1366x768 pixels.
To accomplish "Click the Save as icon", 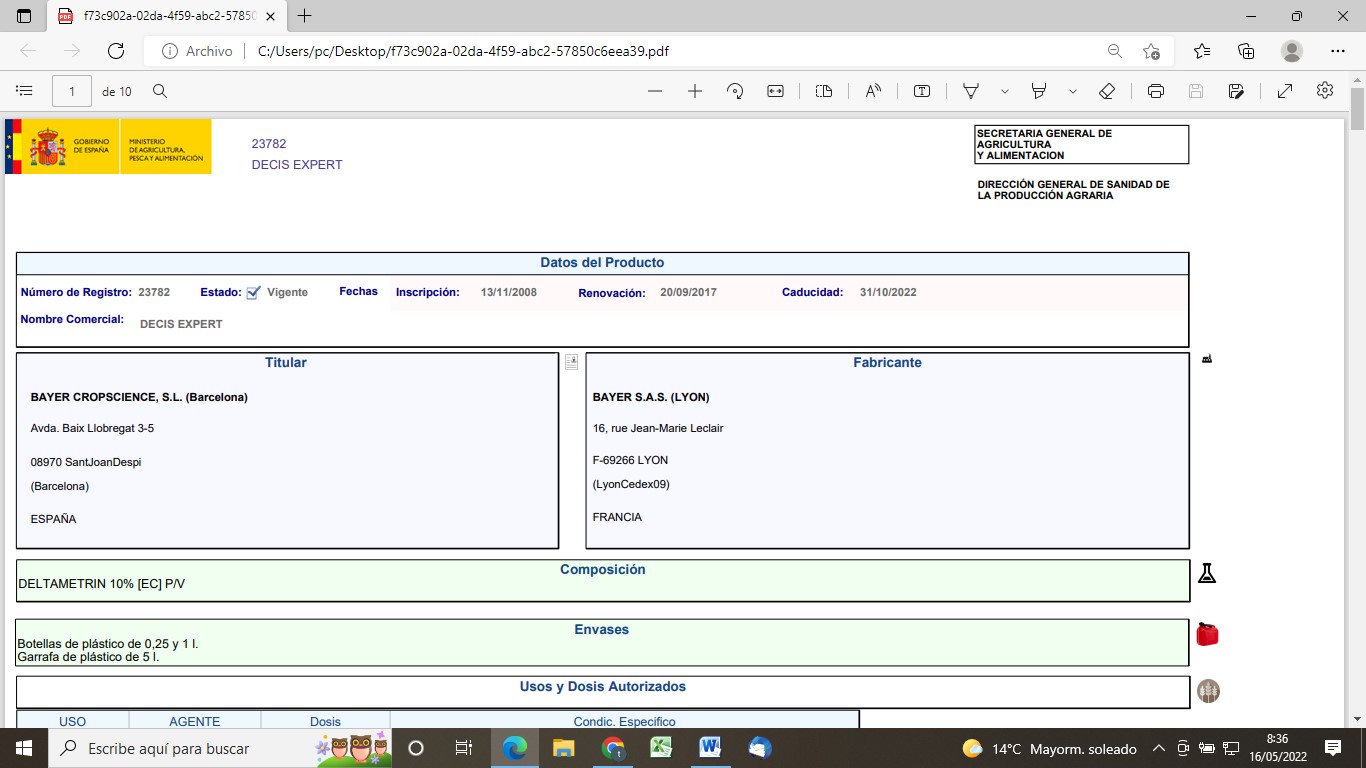I will coord(1236,91).
